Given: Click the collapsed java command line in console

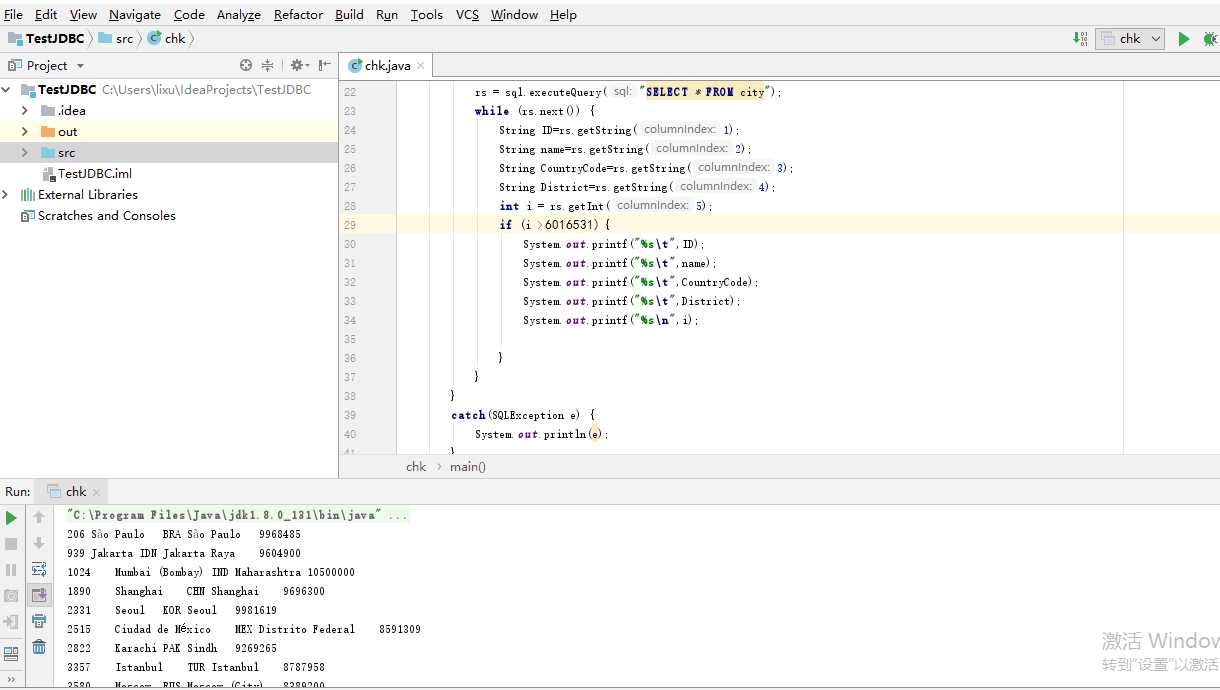Looking at the screenshot, I should 237,515.
